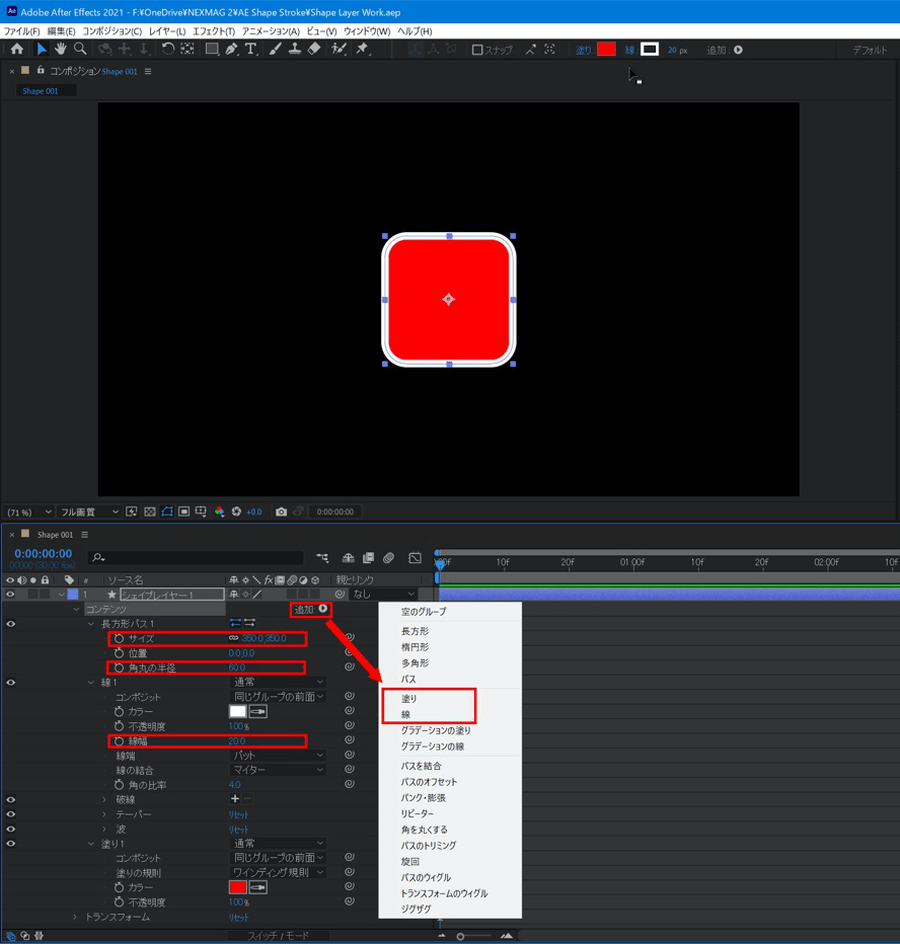Open the エフェクト(T) menu
Image resolution: width=900 pixels, height=944 pixels.
click(213, 32)
